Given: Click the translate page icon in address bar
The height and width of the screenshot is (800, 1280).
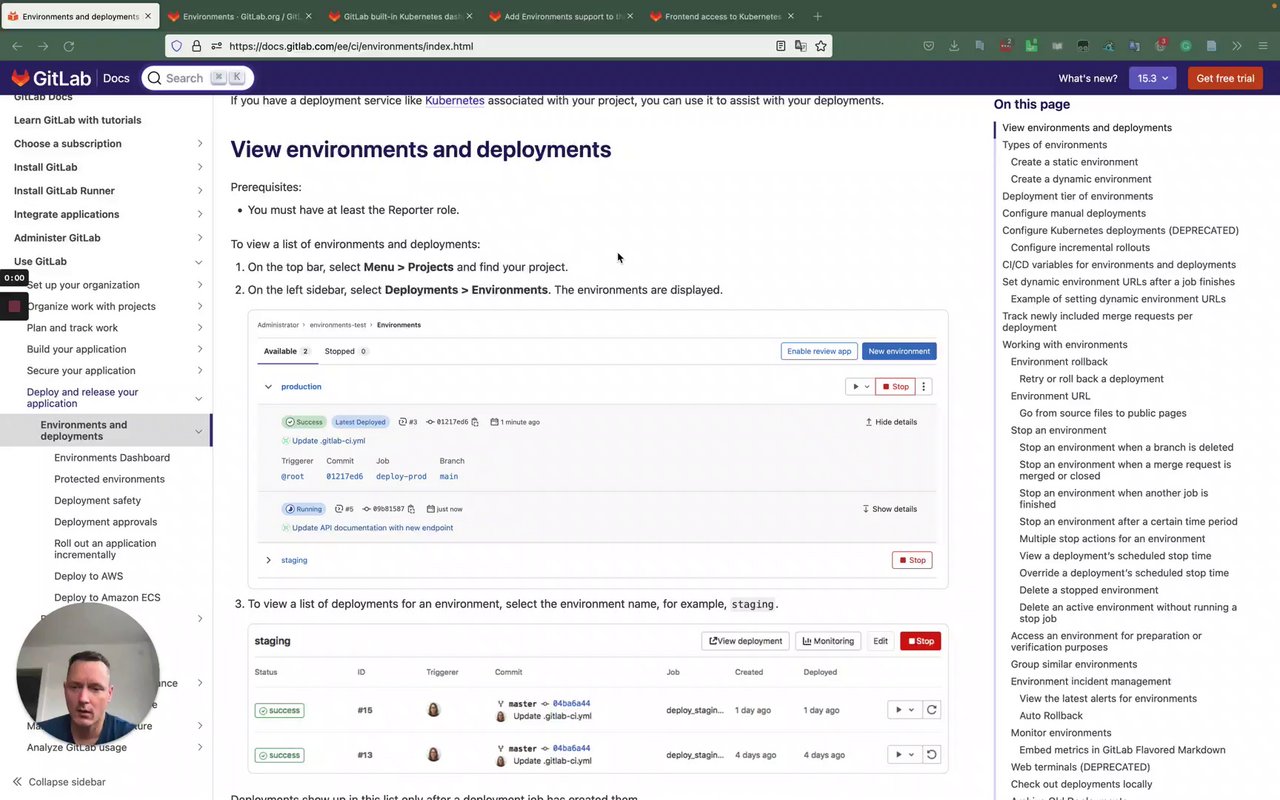Looking at the screenshot, I should pyautogui.click(x=801, y=46).
